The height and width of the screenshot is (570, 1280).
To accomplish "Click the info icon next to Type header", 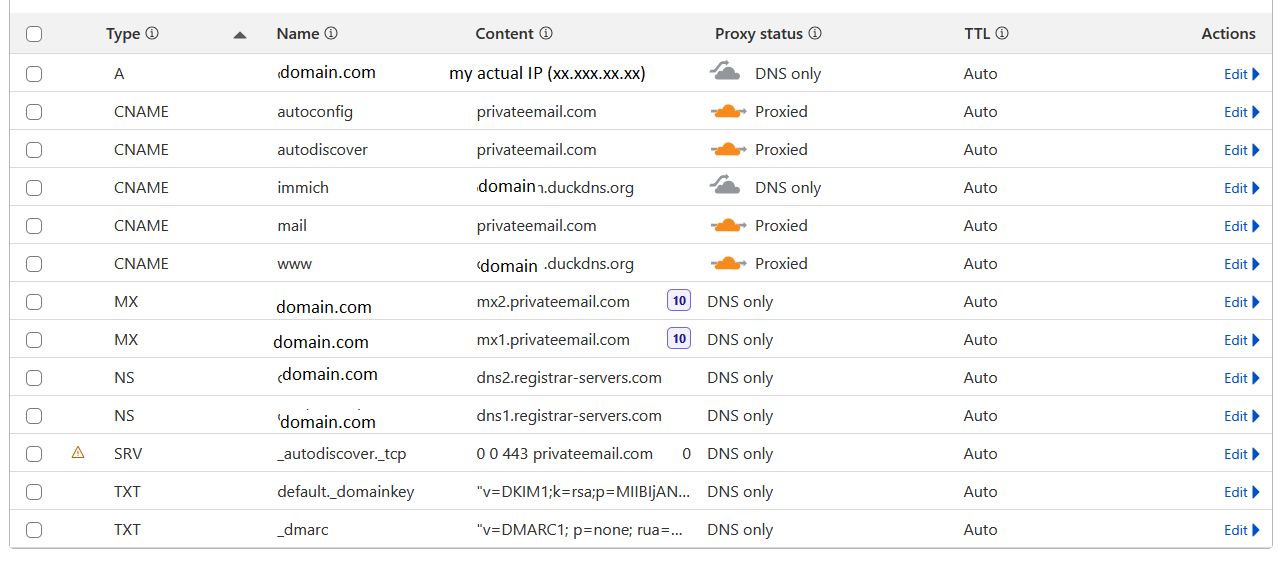I will [152, 33].
